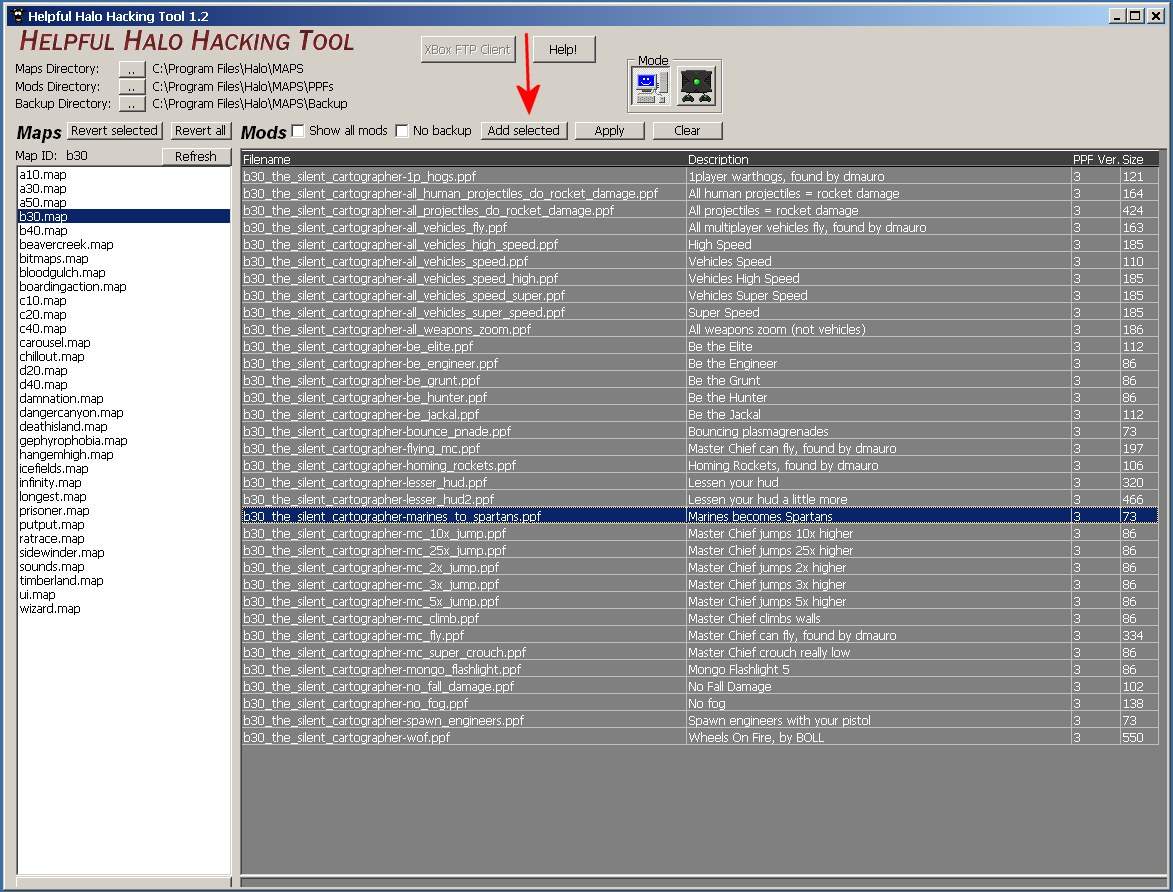Select a30.map in maps list
The height and width of the screenshot is (892, 1173).
(124, 189)
